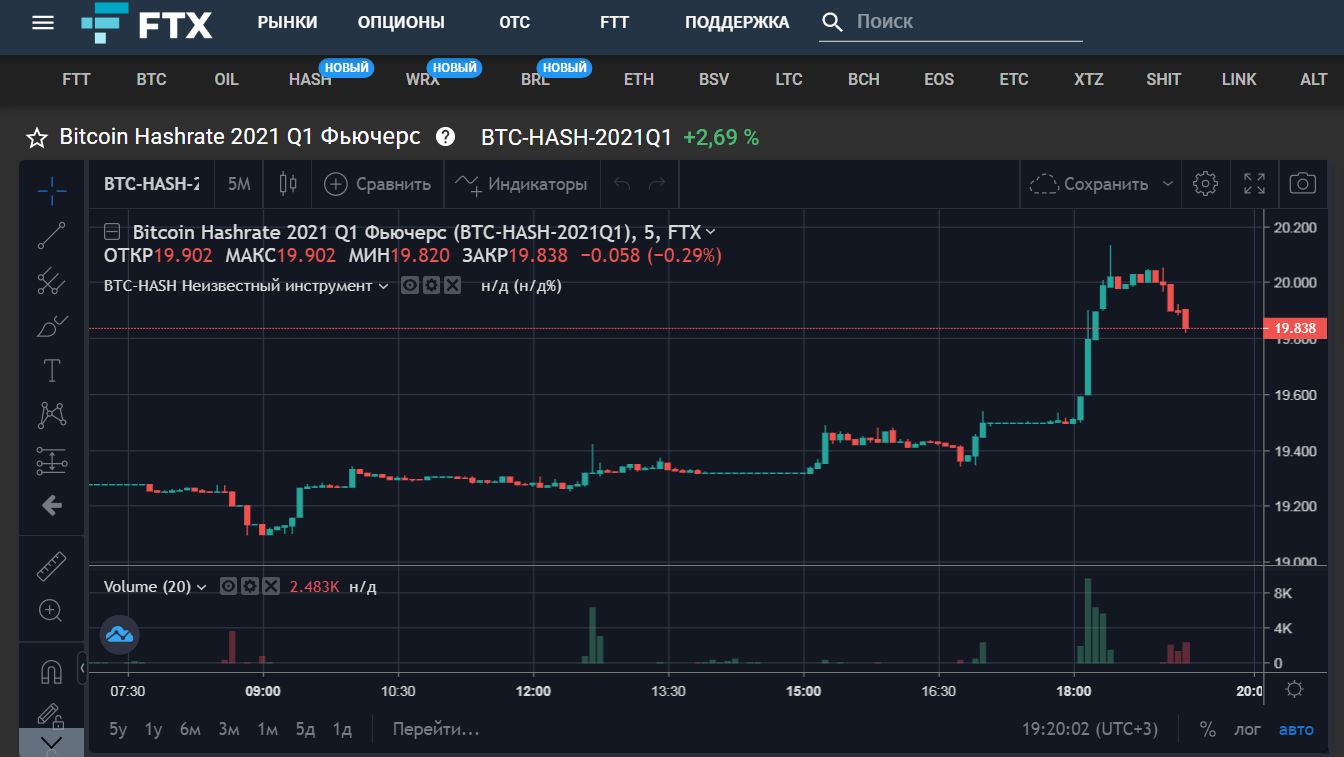
Task: Open chart settings with the gear icon
Action: click(1206, 184)
